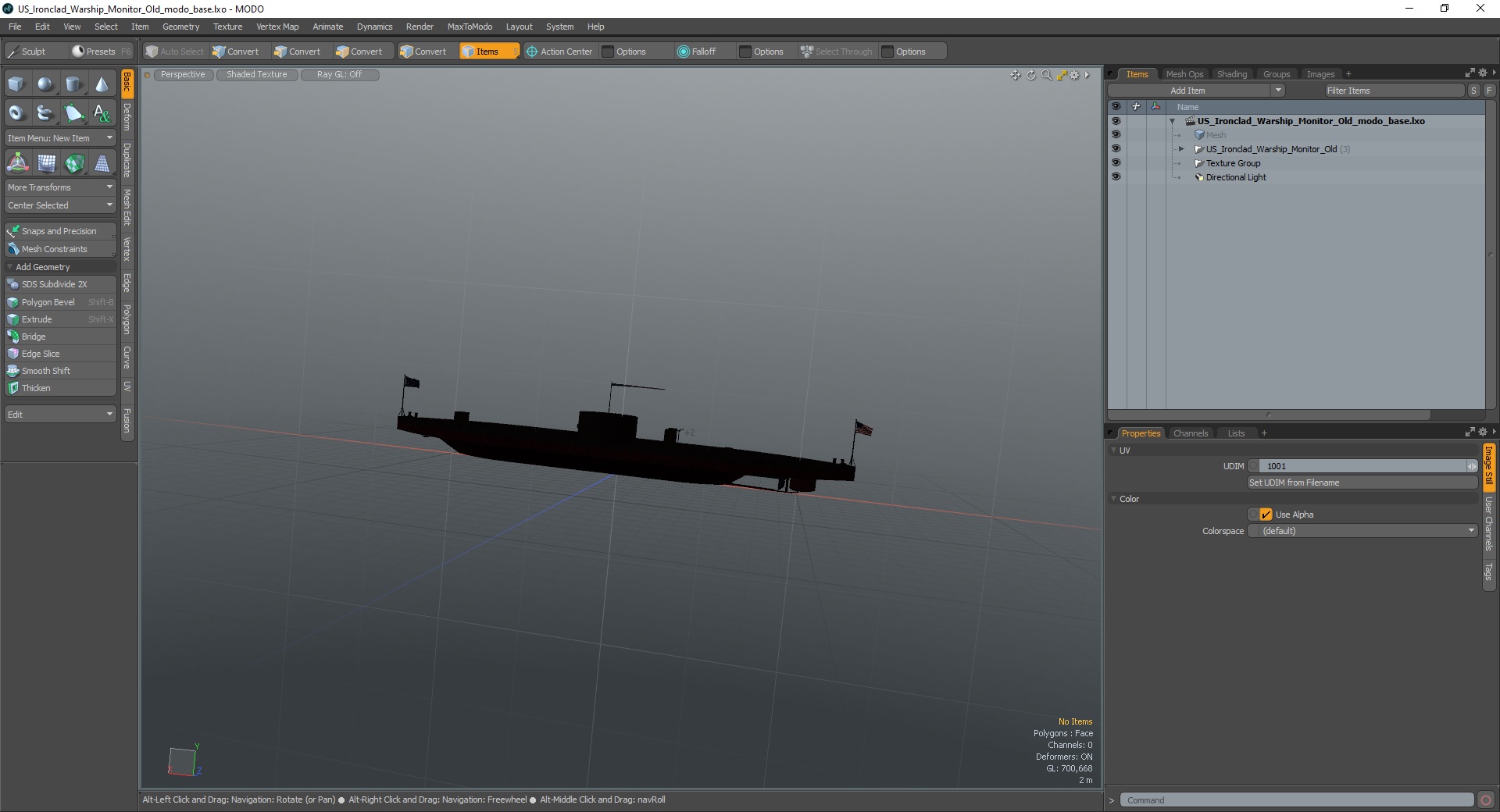The image size is (1500, 812).
Task: Select the Text tool icon
Action: tap(102, 113)
